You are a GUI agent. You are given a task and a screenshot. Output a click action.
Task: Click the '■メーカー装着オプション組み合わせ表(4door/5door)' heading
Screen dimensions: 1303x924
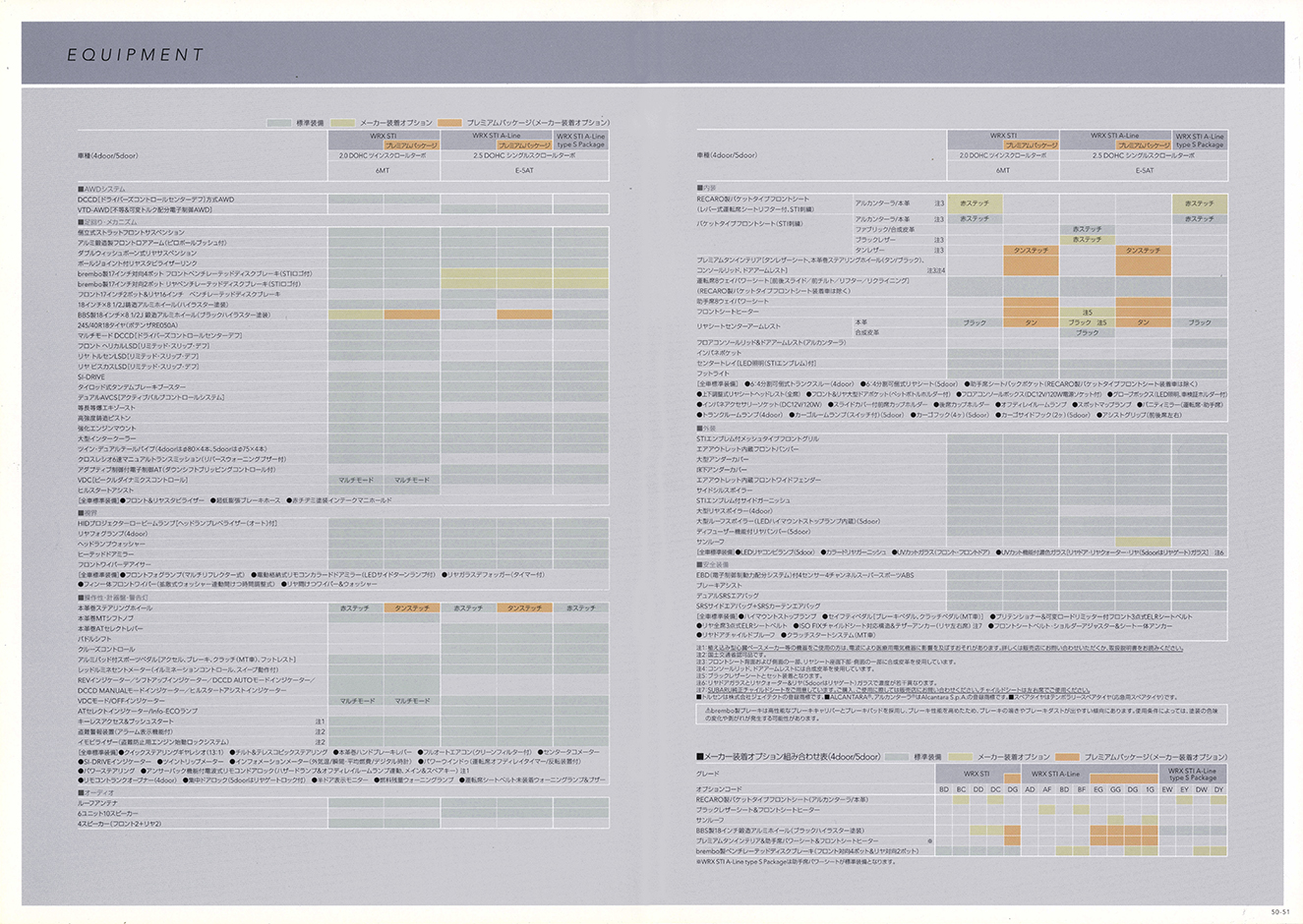click(787, 757)
